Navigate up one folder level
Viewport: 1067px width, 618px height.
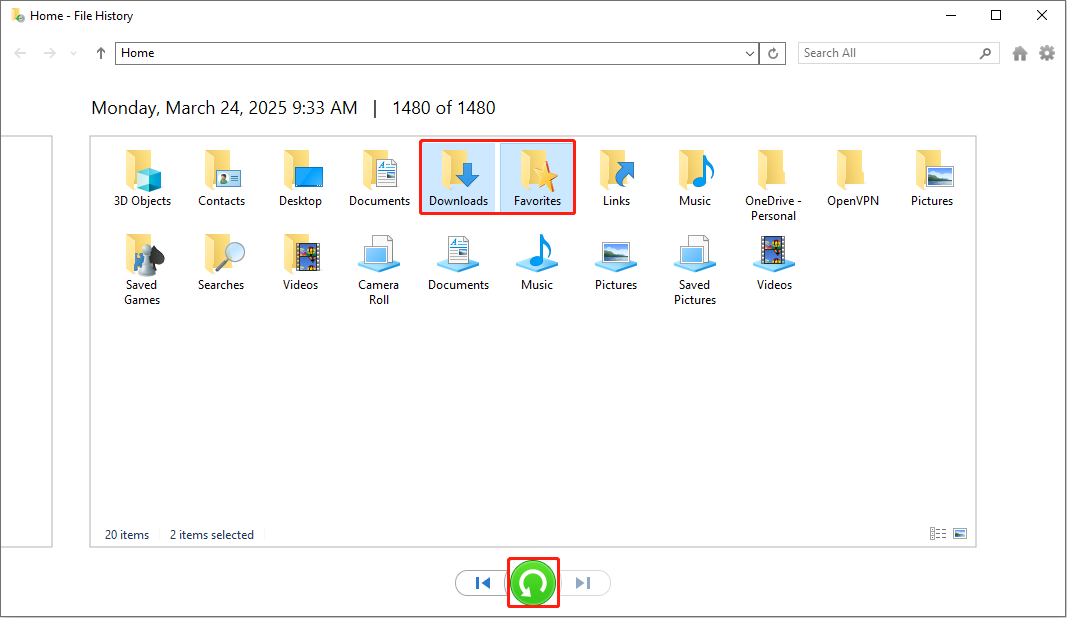click(101, 53)
